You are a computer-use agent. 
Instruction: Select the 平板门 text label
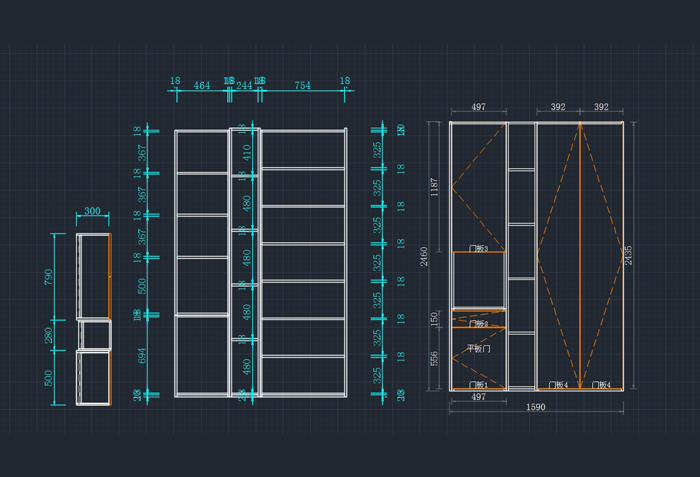tap(478, 349)
